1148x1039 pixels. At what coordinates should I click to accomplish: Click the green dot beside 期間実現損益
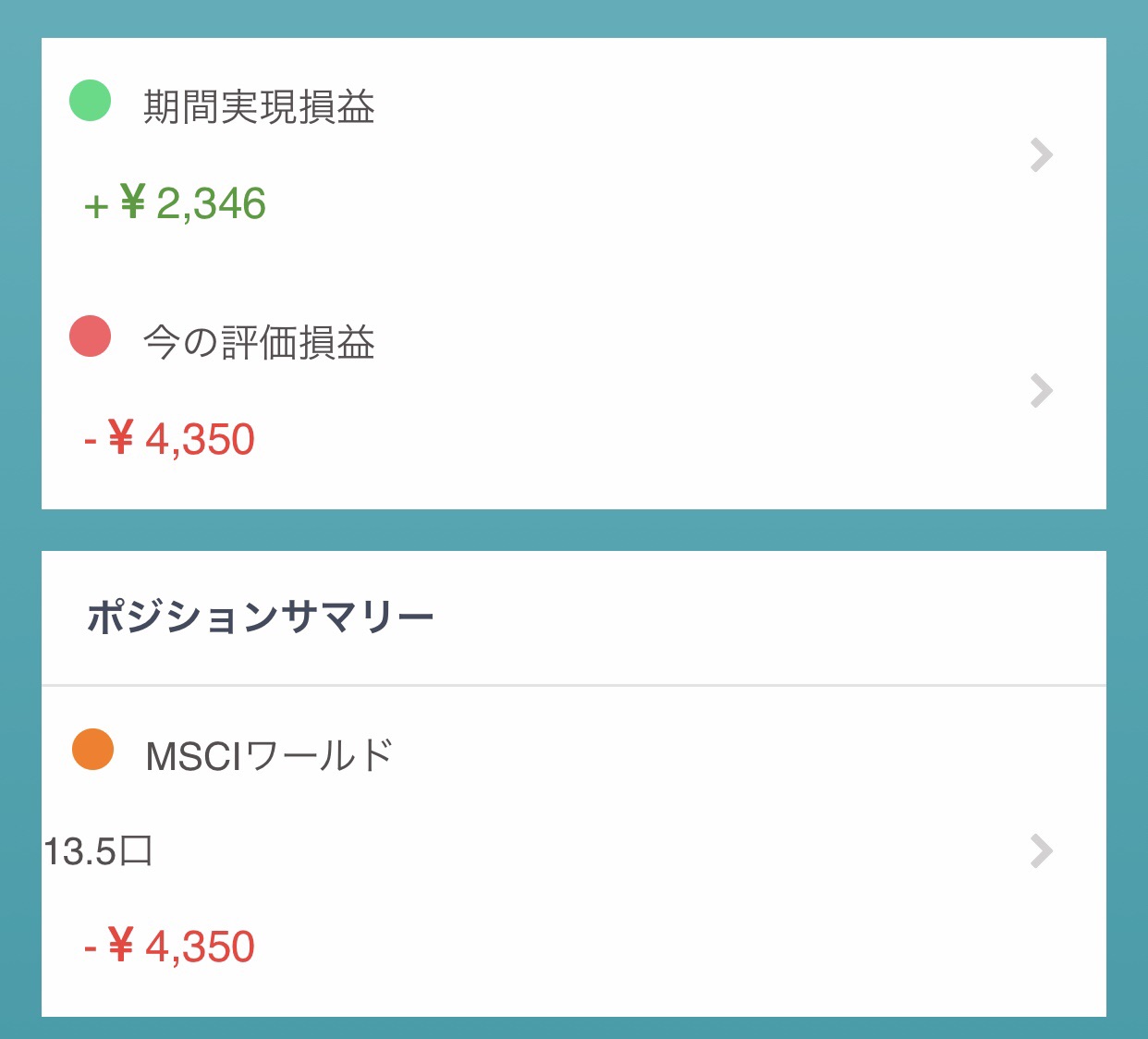click(x=91, y=100)
